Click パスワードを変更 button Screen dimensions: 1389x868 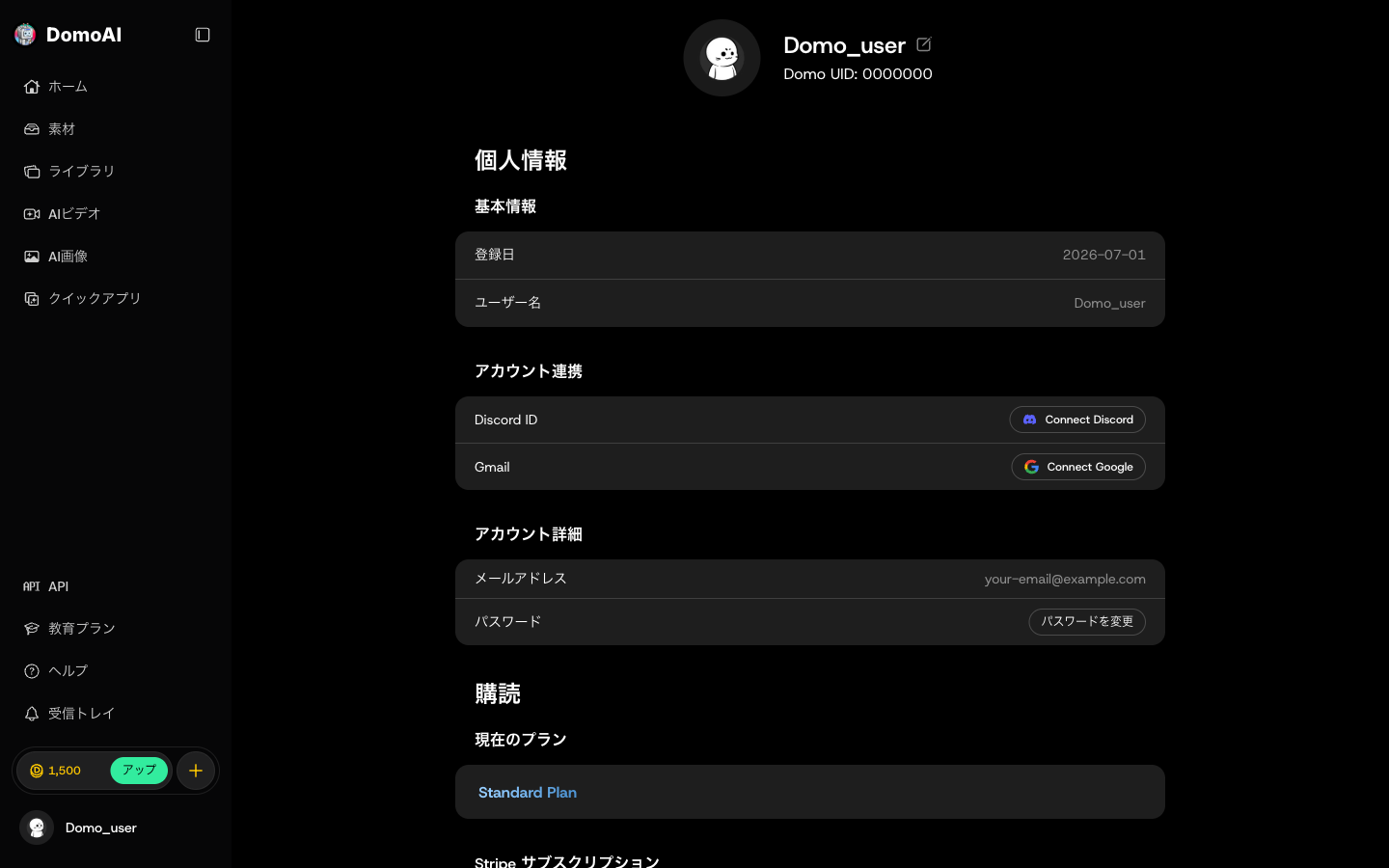pyautogui.click(x=1087, y=622)
